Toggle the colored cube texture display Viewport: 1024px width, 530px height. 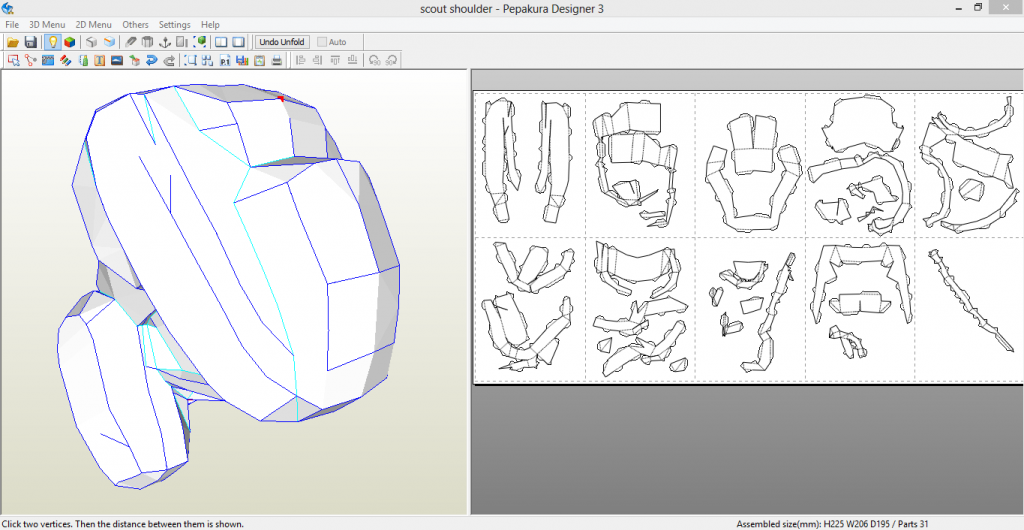(69, 42)
